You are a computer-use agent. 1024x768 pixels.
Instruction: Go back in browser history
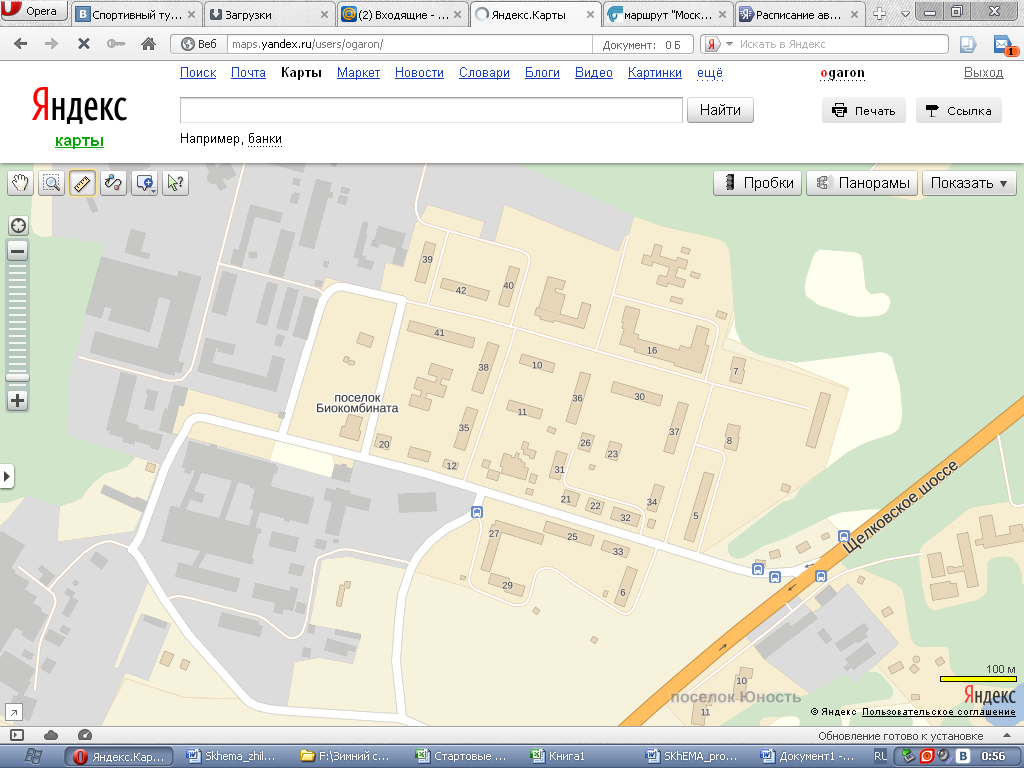pyautogui.click(x=21, y=44)
